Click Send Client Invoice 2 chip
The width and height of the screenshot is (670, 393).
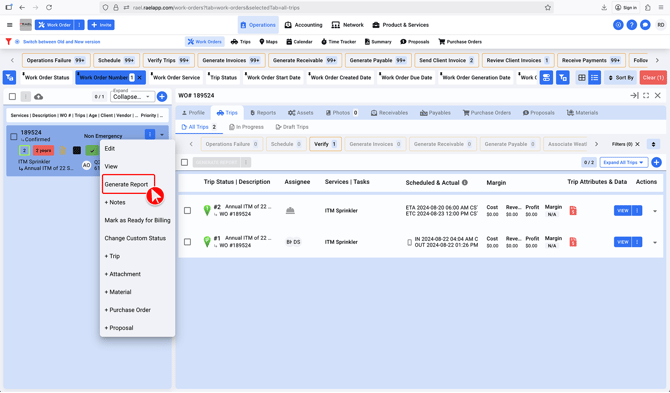tap(446, 60)
